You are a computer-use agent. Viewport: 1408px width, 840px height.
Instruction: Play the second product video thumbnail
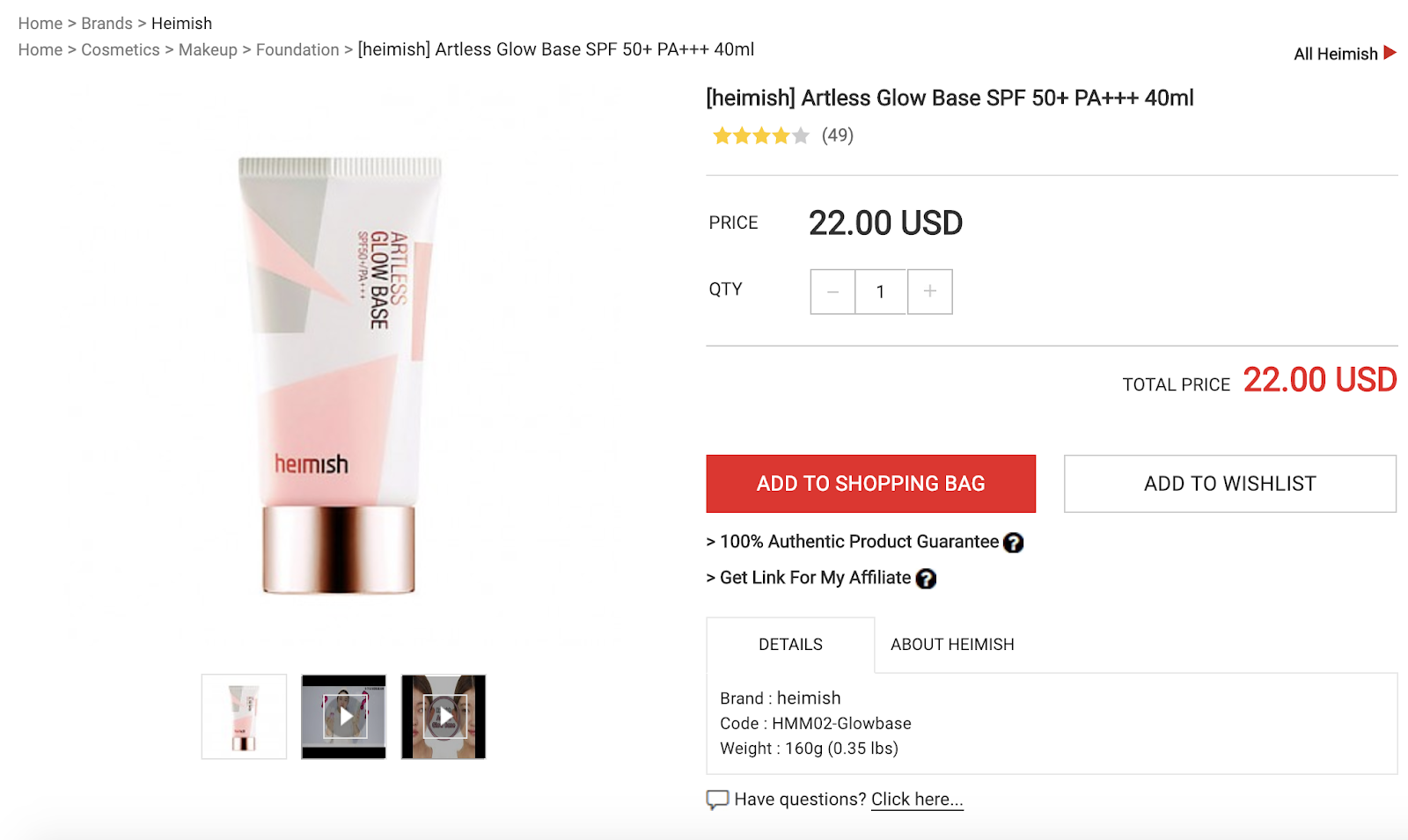(x=444, y=717)
